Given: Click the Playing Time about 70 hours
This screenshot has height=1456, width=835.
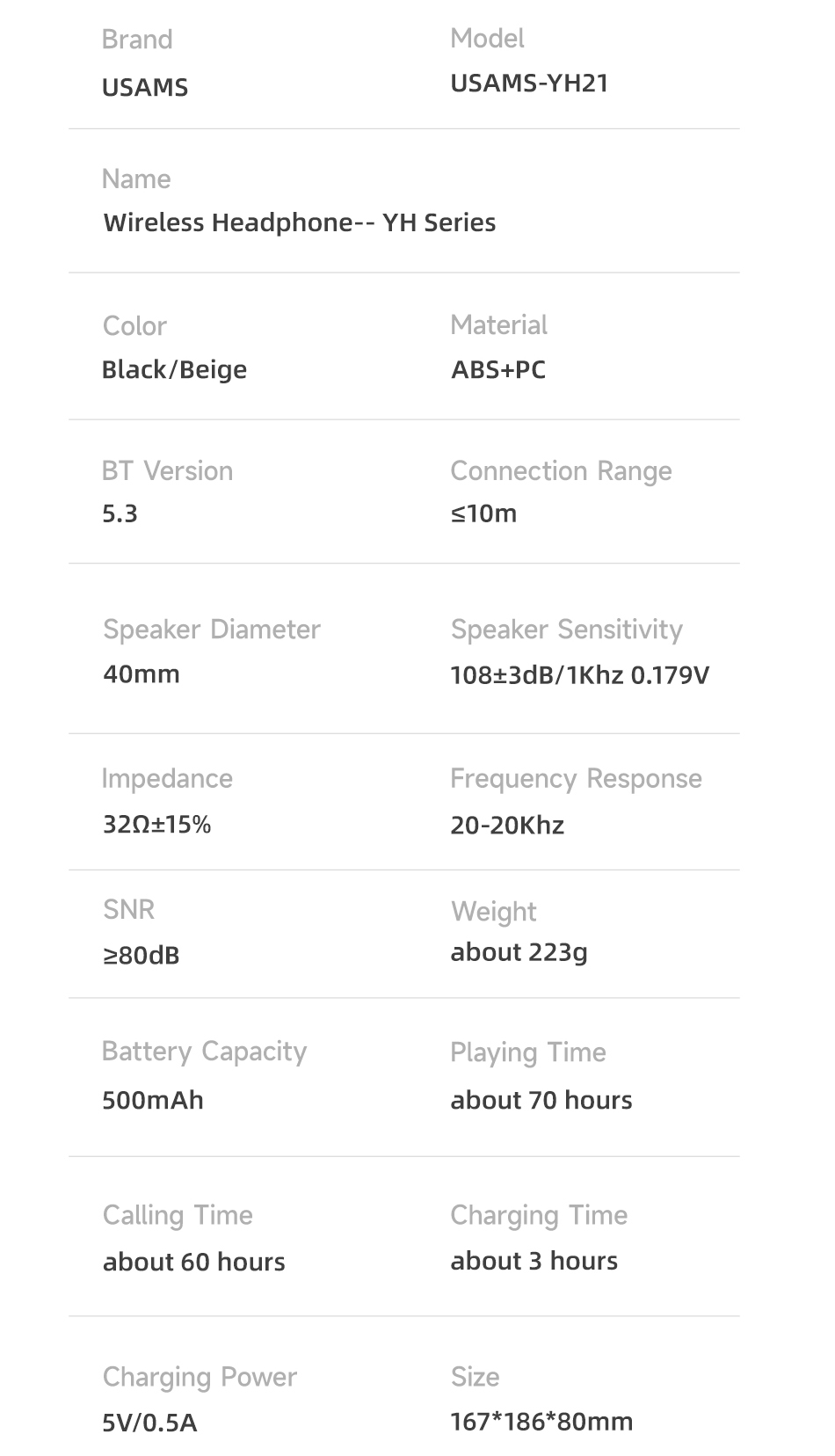Looking at the screenshot, I should (541, 1101).
